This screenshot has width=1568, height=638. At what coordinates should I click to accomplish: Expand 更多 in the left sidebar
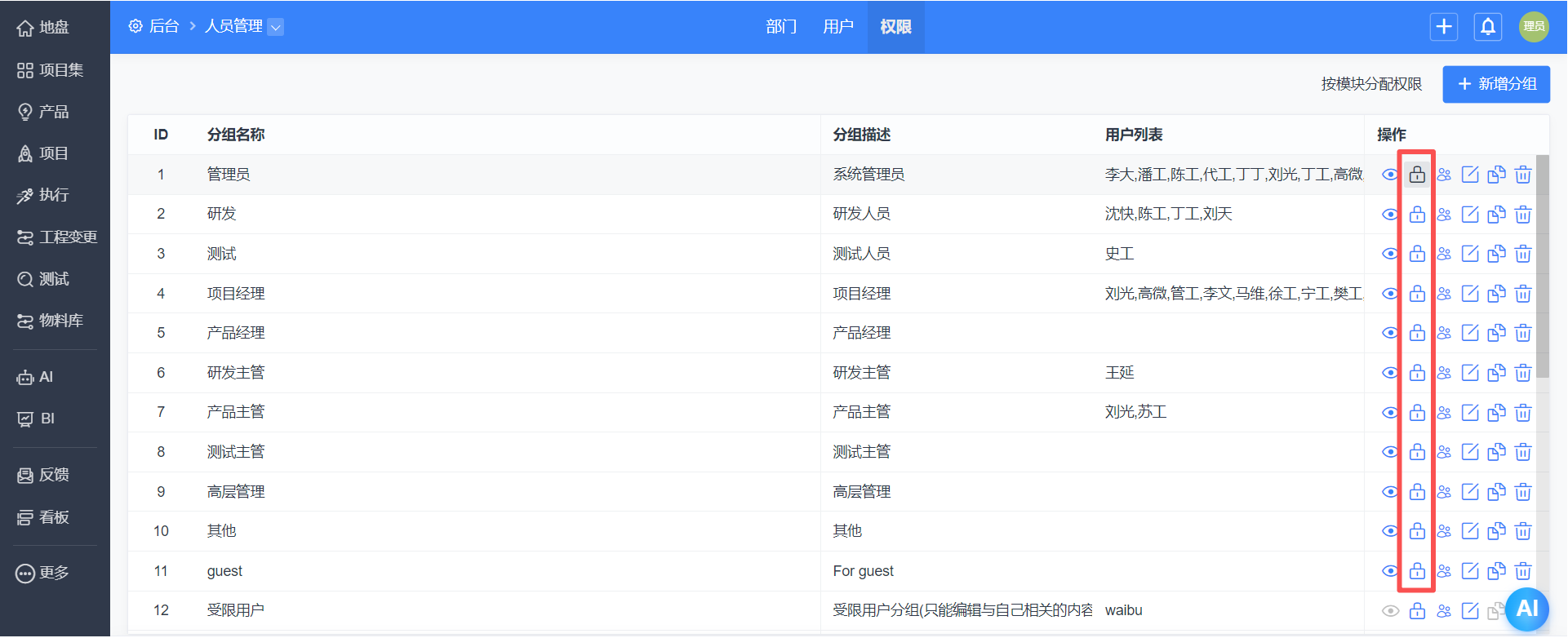coord(43,573)
